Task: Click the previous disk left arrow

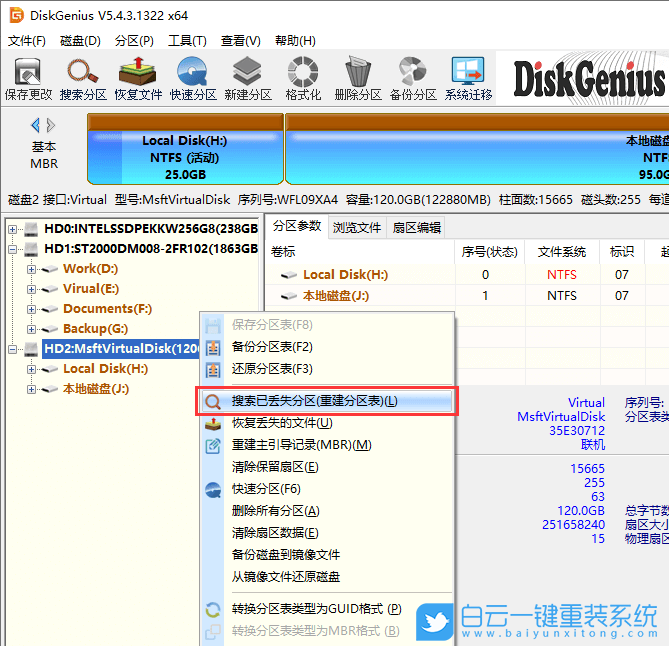Action: pos(36,125)
